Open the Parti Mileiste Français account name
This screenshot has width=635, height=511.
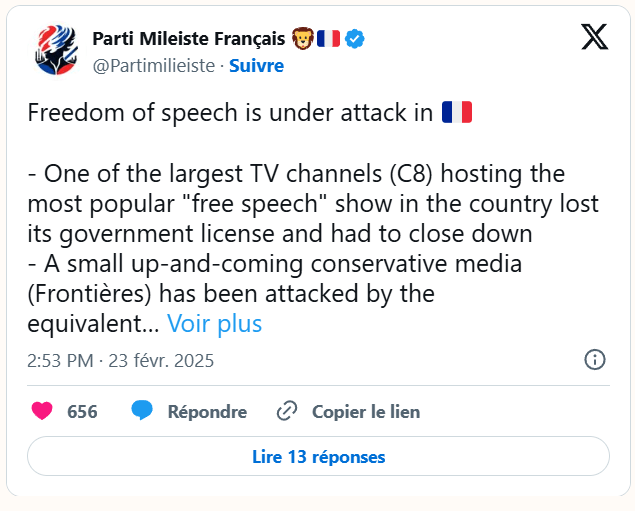(188, 39)
